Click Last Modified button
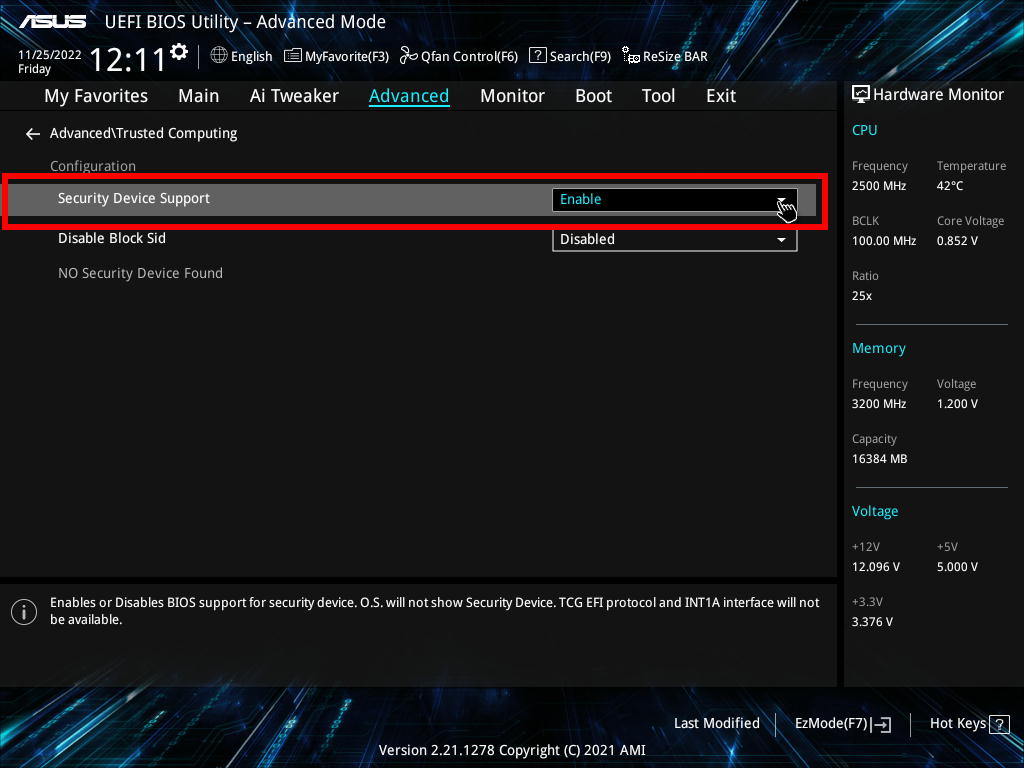The height and width of the screenshot is (768, 1024). (716, 724)
